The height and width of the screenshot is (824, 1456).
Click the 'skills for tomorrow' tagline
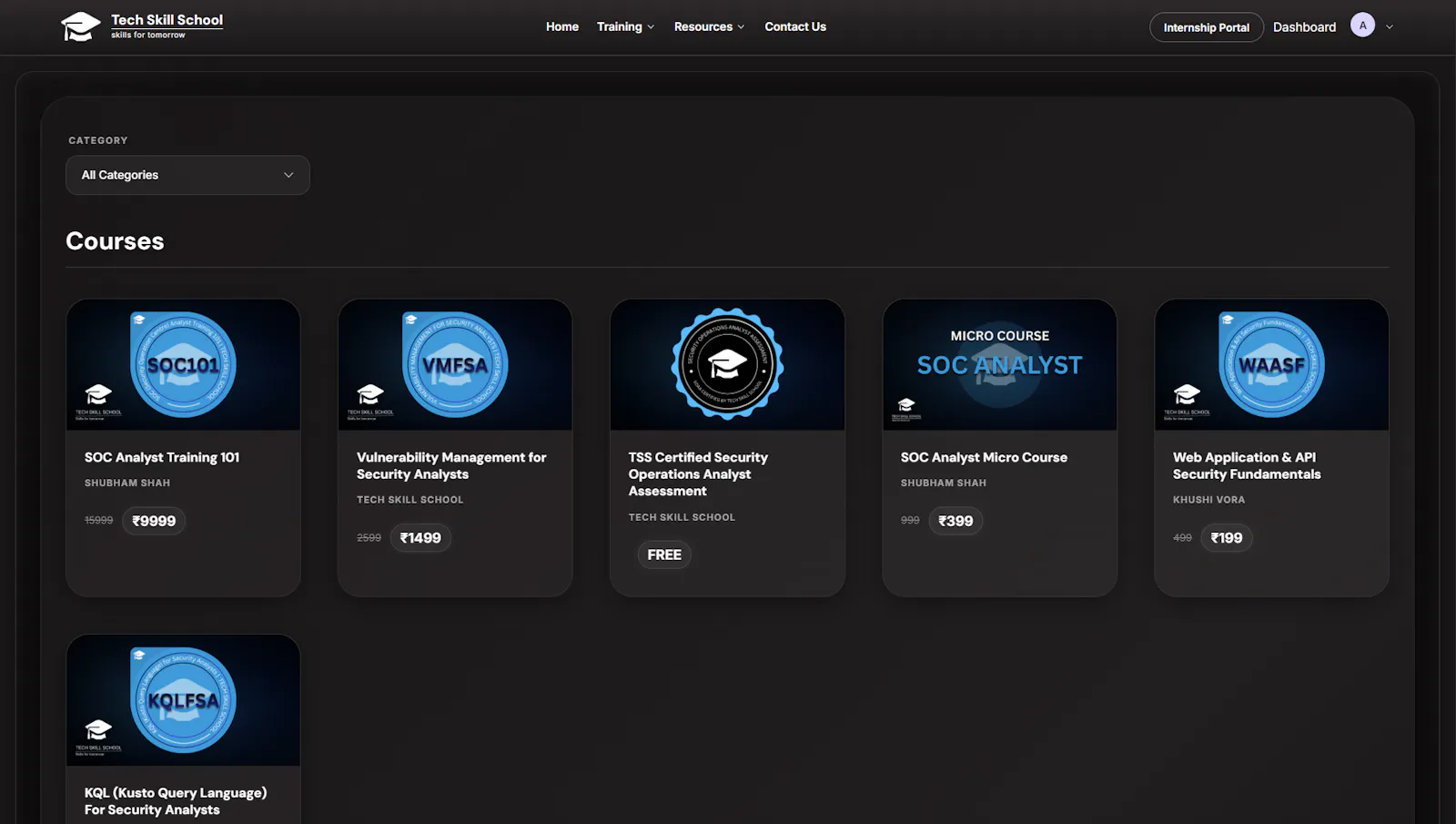(148, 35)
